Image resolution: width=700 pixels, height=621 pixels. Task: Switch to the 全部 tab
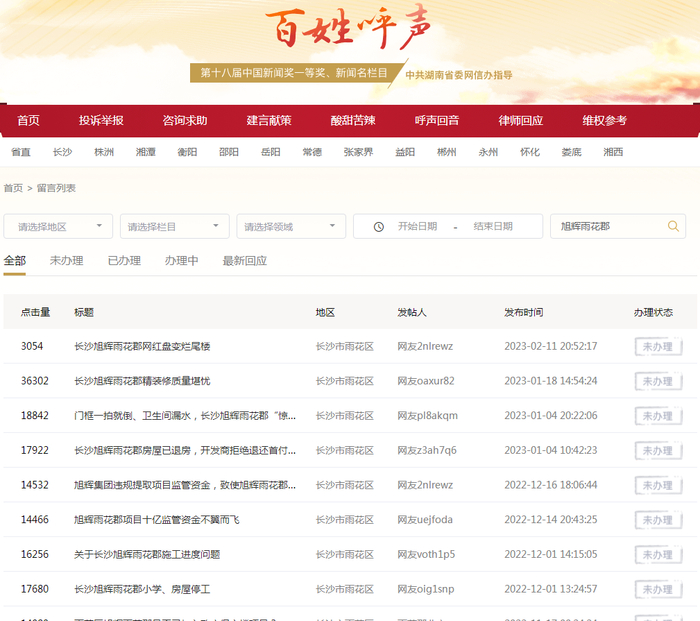tap(15, 260)
